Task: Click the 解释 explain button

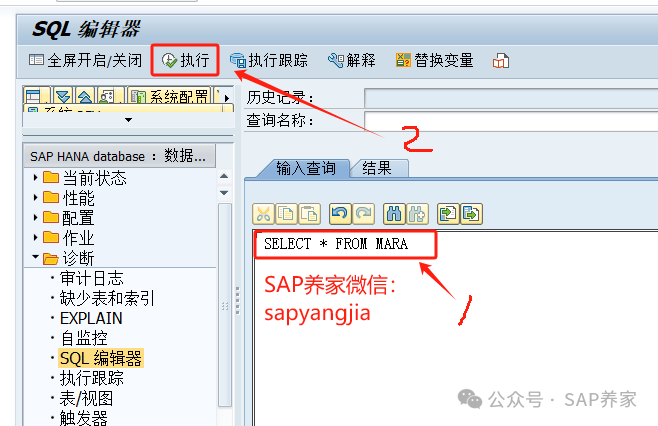Action: [x=352, y=60]
